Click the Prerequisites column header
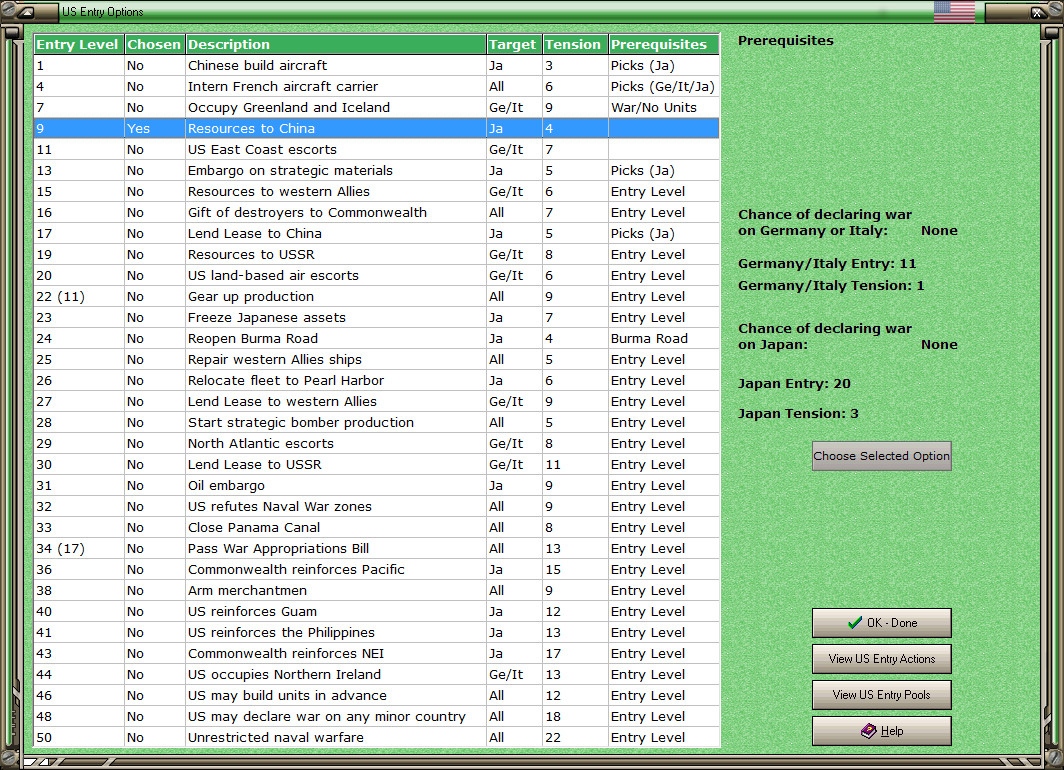 pyautogui.click(x=664, y=44)
